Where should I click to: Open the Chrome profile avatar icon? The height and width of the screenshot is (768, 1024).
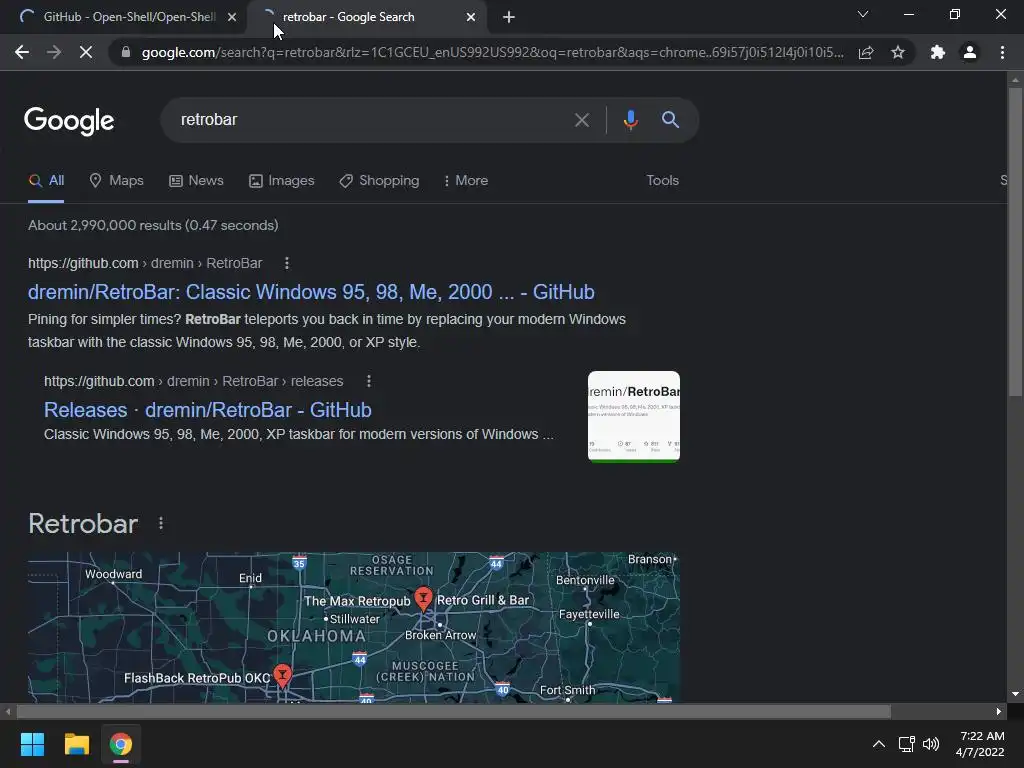coord(970,52)
